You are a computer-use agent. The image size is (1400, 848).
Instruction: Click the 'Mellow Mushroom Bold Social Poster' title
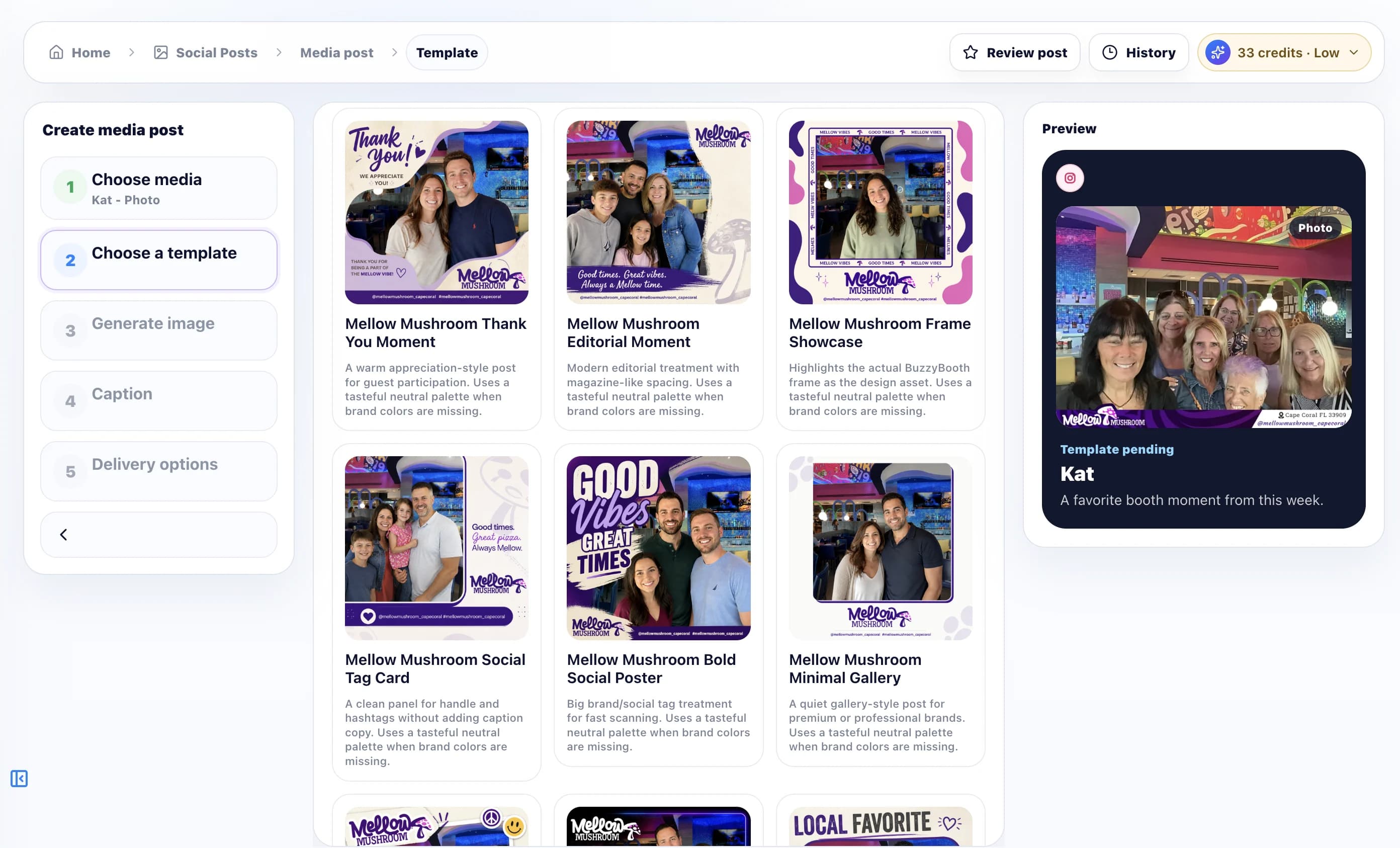click(651, 668)
